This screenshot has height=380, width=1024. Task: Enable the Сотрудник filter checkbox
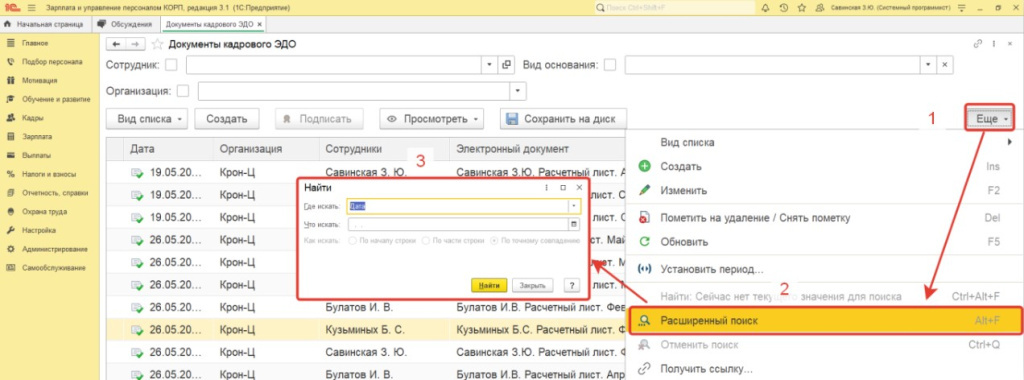click(x=171, y=65)
